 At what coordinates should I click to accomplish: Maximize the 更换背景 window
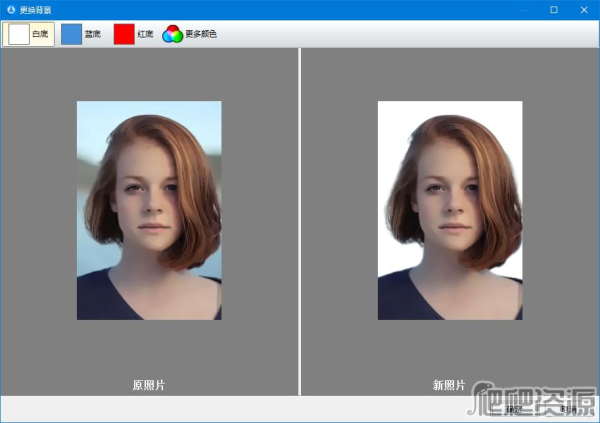coord(553,9)
